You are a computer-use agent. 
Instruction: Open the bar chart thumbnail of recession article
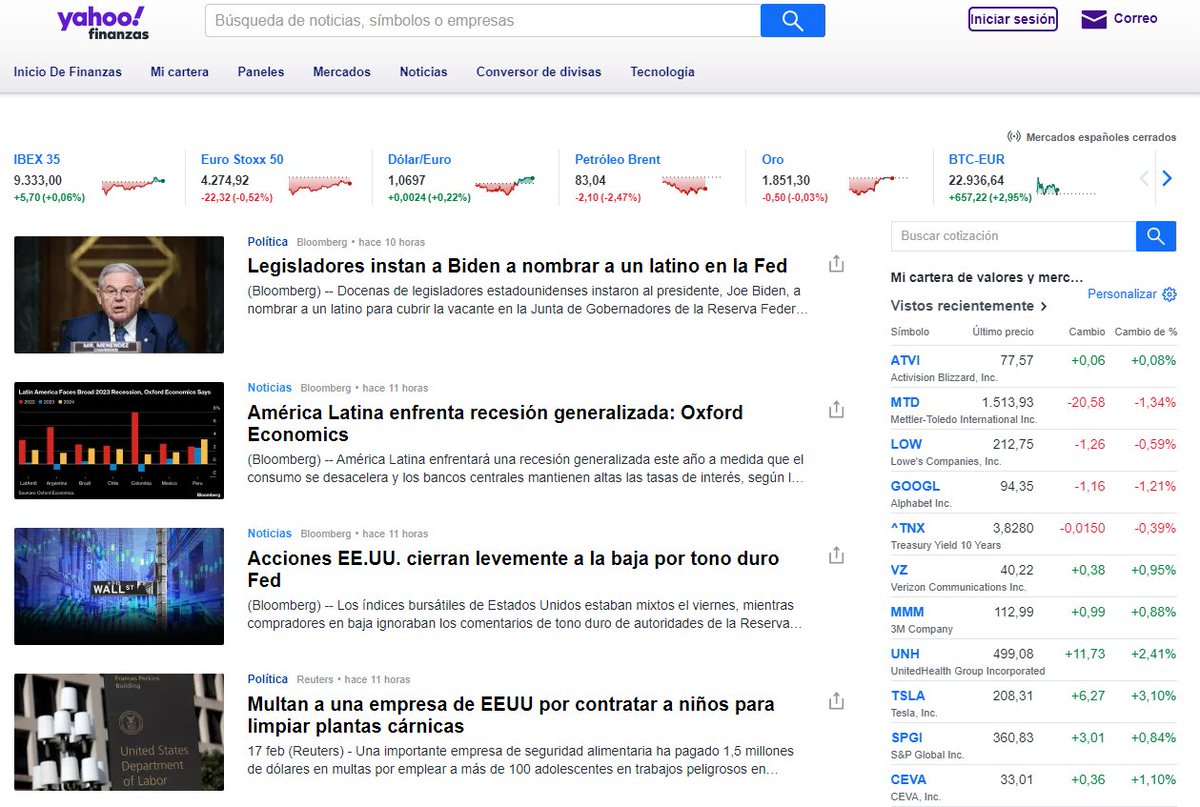pos(119,441)
